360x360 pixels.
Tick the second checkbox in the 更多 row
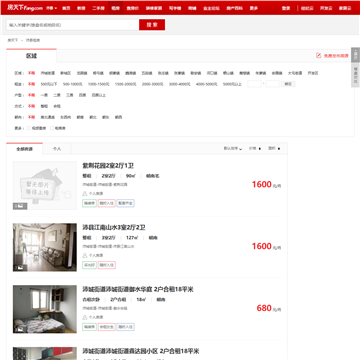tap(52, 128)
